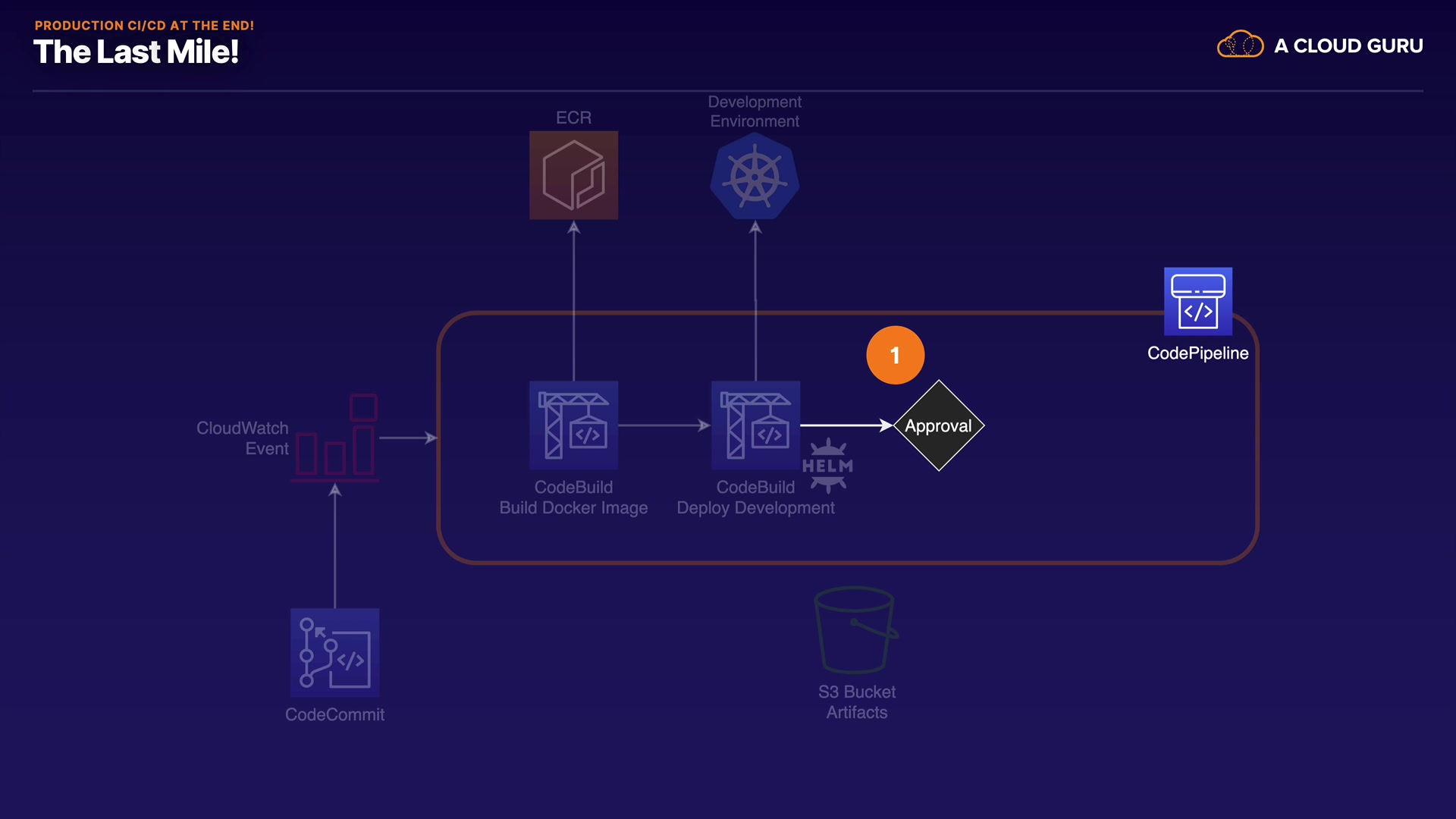Click the CodePipeline text label
Screen dimensions: 1456x819
click(1197, 353)
